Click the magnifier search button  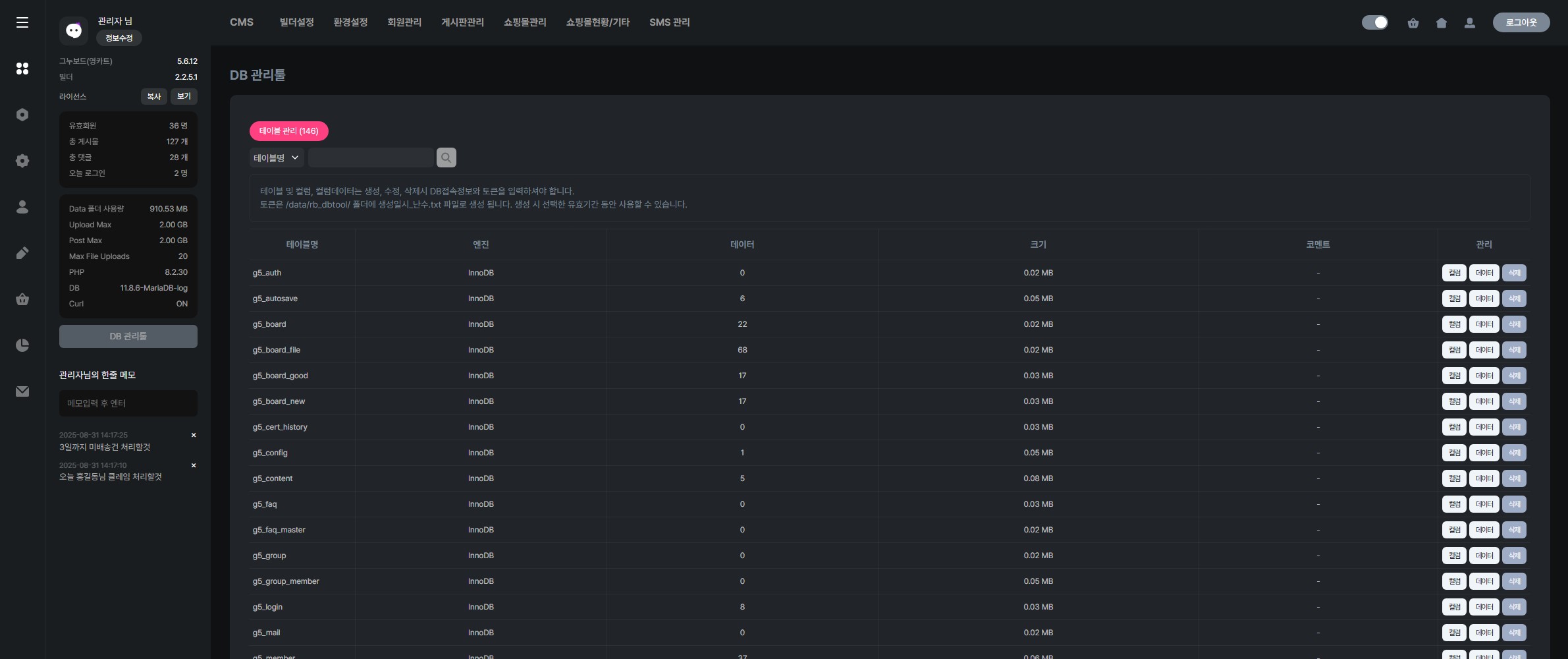click(446, 158)
